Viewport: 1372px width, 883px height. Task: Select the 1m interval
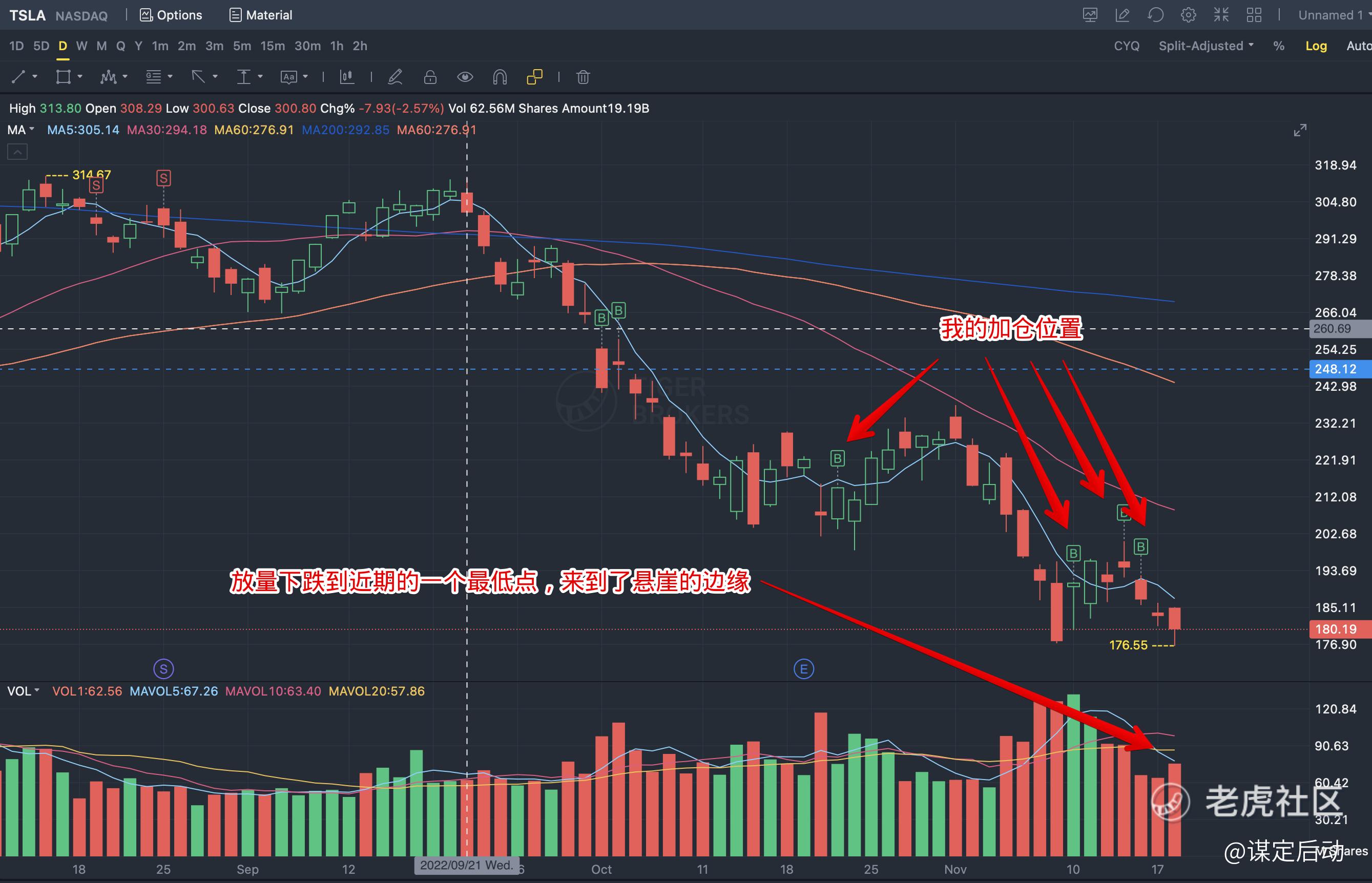tap(160, 46)
